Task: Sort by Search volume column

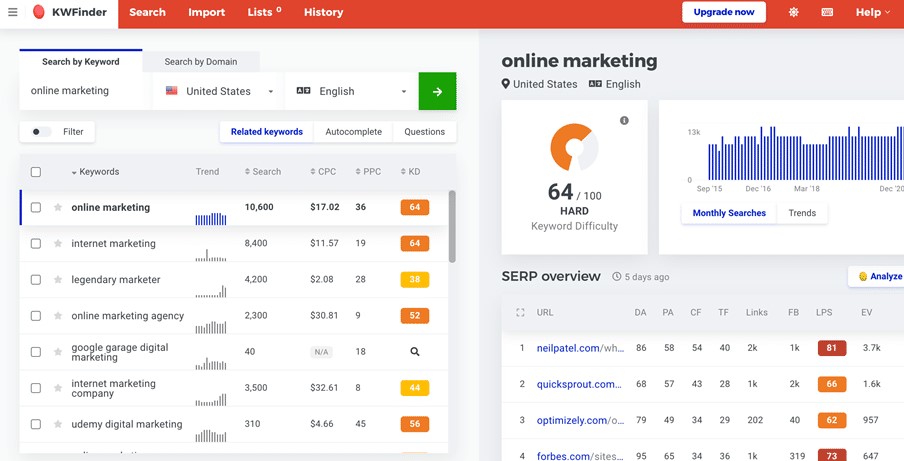Action: tap(263, 172)
